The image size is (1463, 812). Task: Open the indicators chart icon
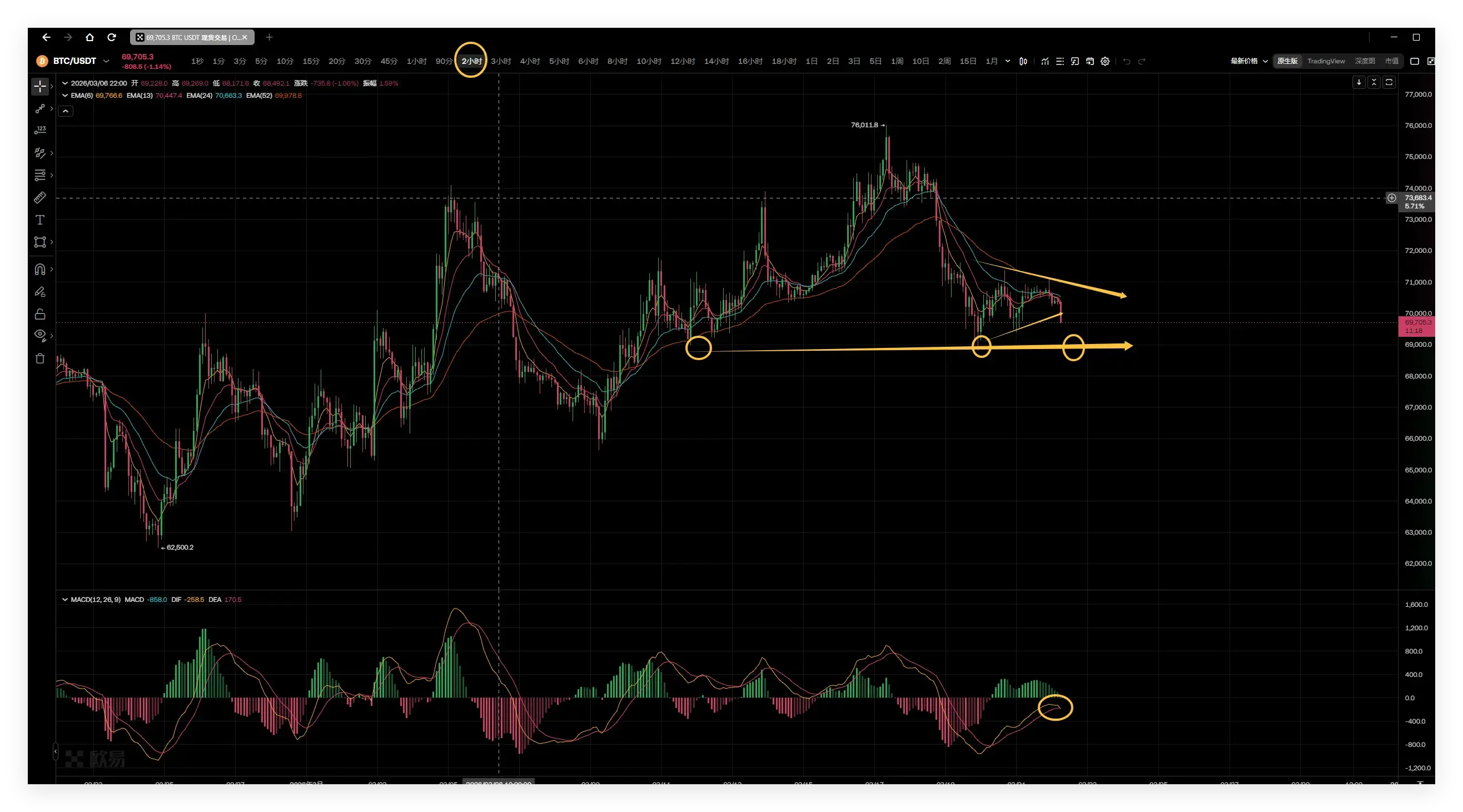[1045, 61]
